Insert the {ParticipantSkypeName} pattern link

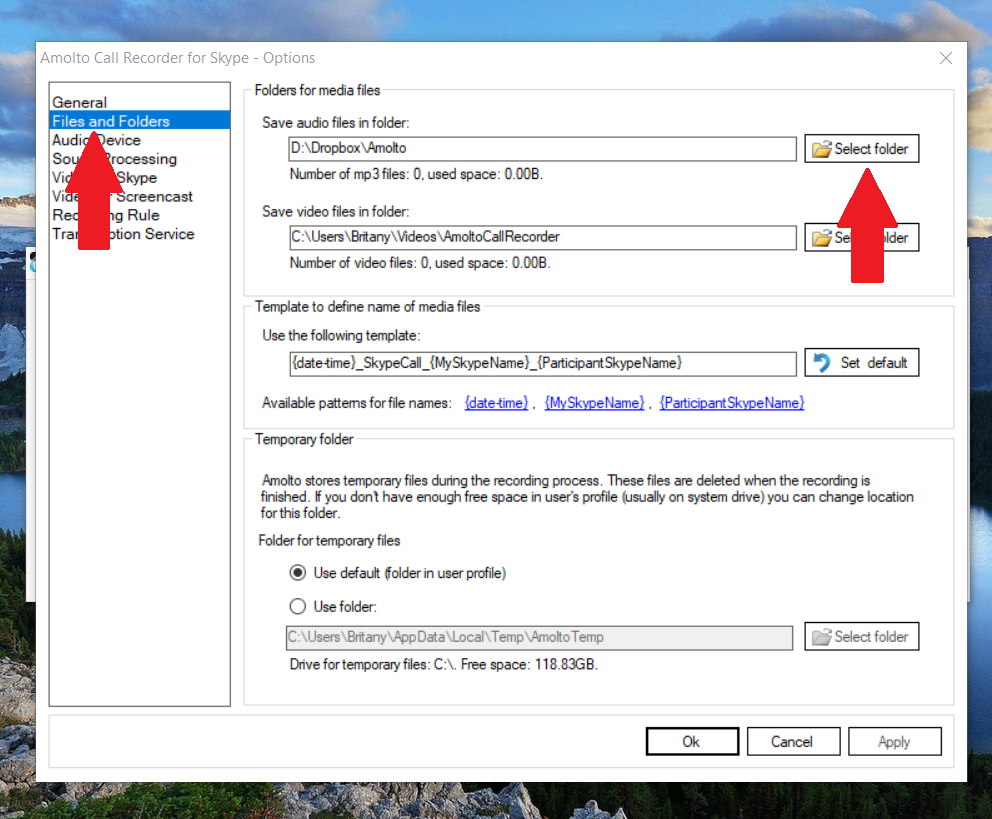click(732, 403)
